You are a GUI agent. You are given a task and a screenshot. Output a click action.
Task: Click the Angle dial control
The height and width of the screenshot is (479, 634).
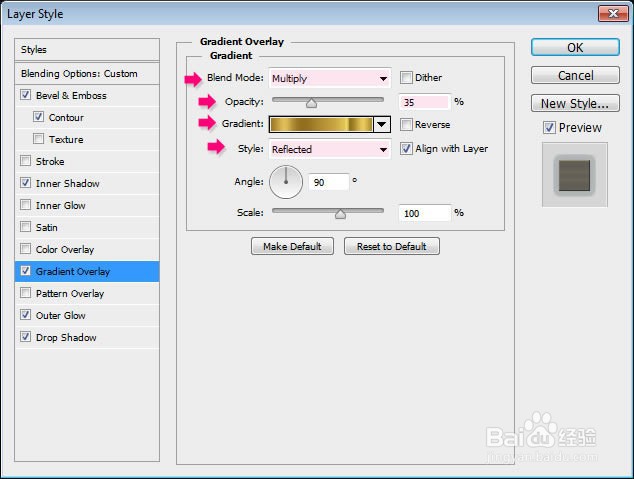pos(286,182)
